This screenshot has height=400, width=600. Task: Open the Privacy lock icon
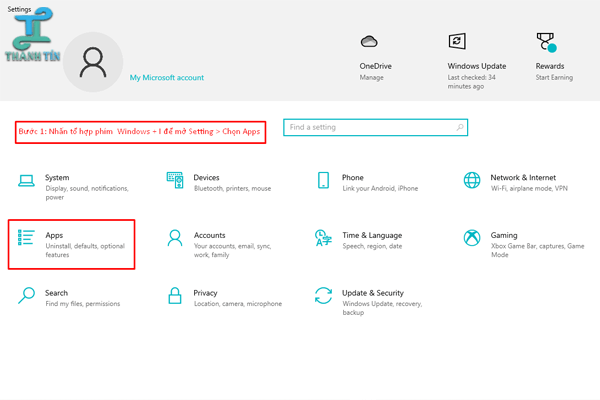[x=175, y=295]
